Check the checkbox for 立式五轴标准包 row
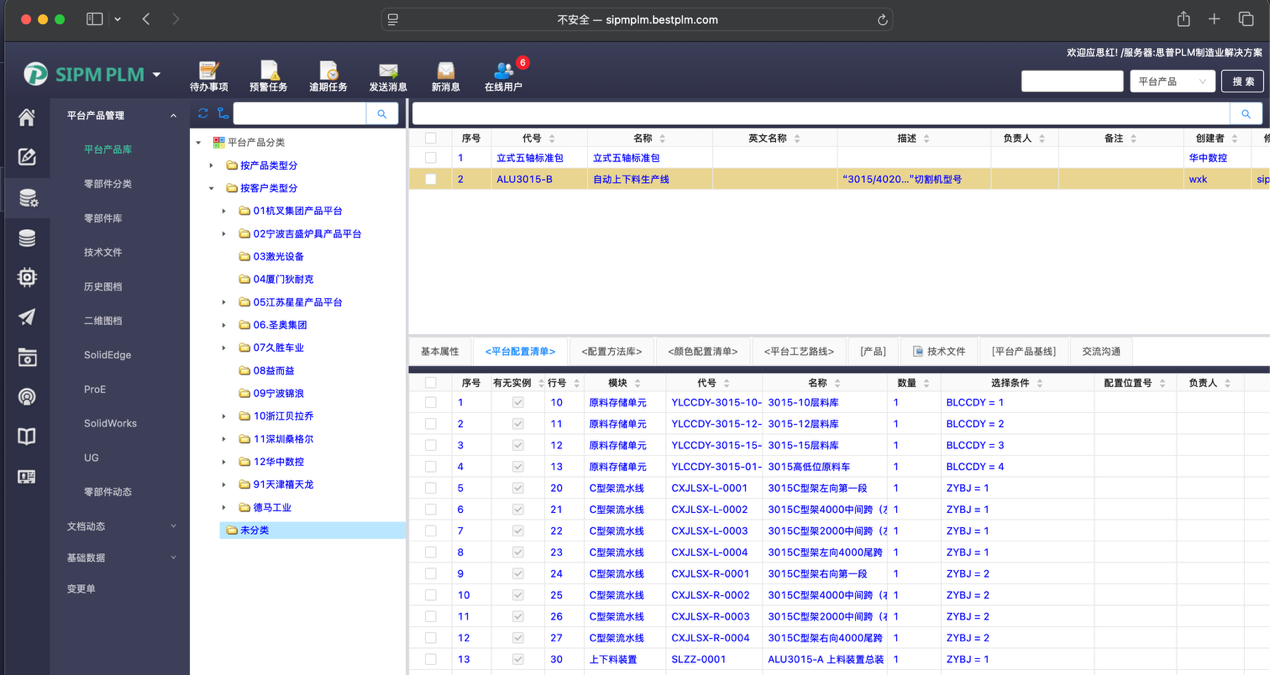This screenshot has height=675, width=1270. (431, 158)
